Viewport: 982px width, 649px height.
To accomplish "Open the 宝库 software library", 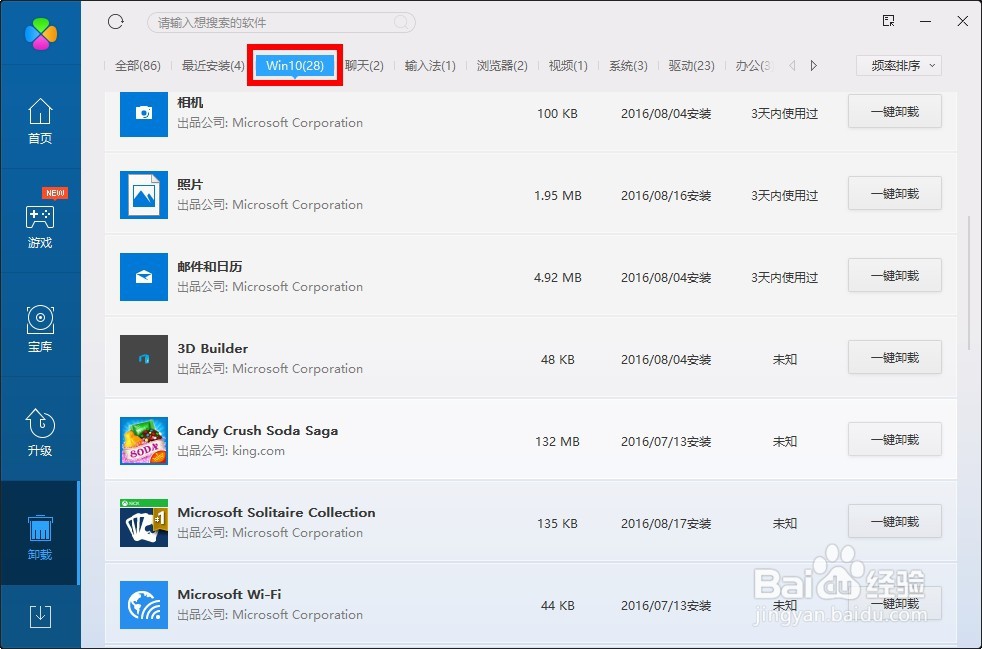I will [x=40, y=330].
